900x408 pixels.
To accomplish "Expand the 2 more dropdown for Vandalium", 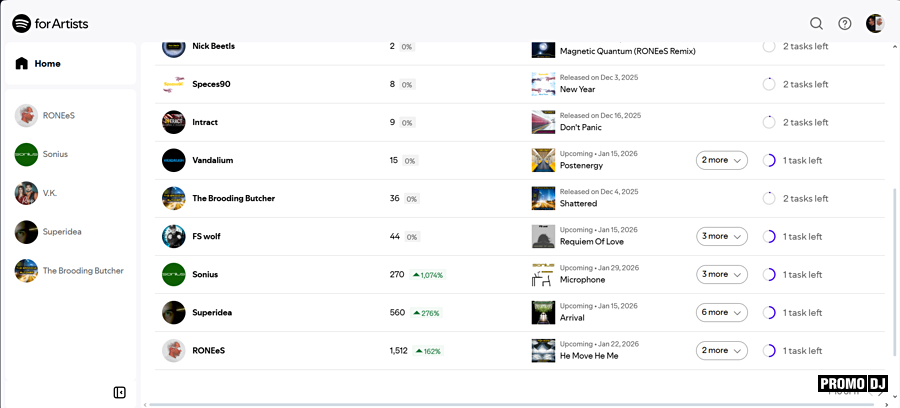I will (721, 160).
